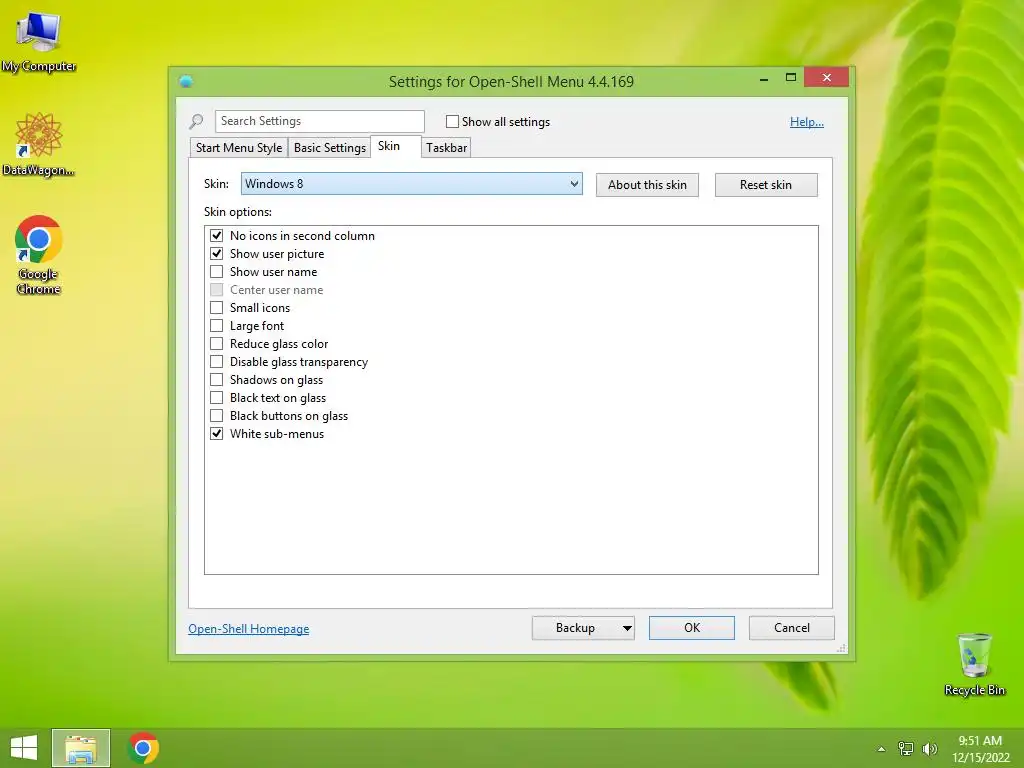Screen dimensions: 1024x768
Task: Click the window resize grip corner
Action: [x=841, y=648]
